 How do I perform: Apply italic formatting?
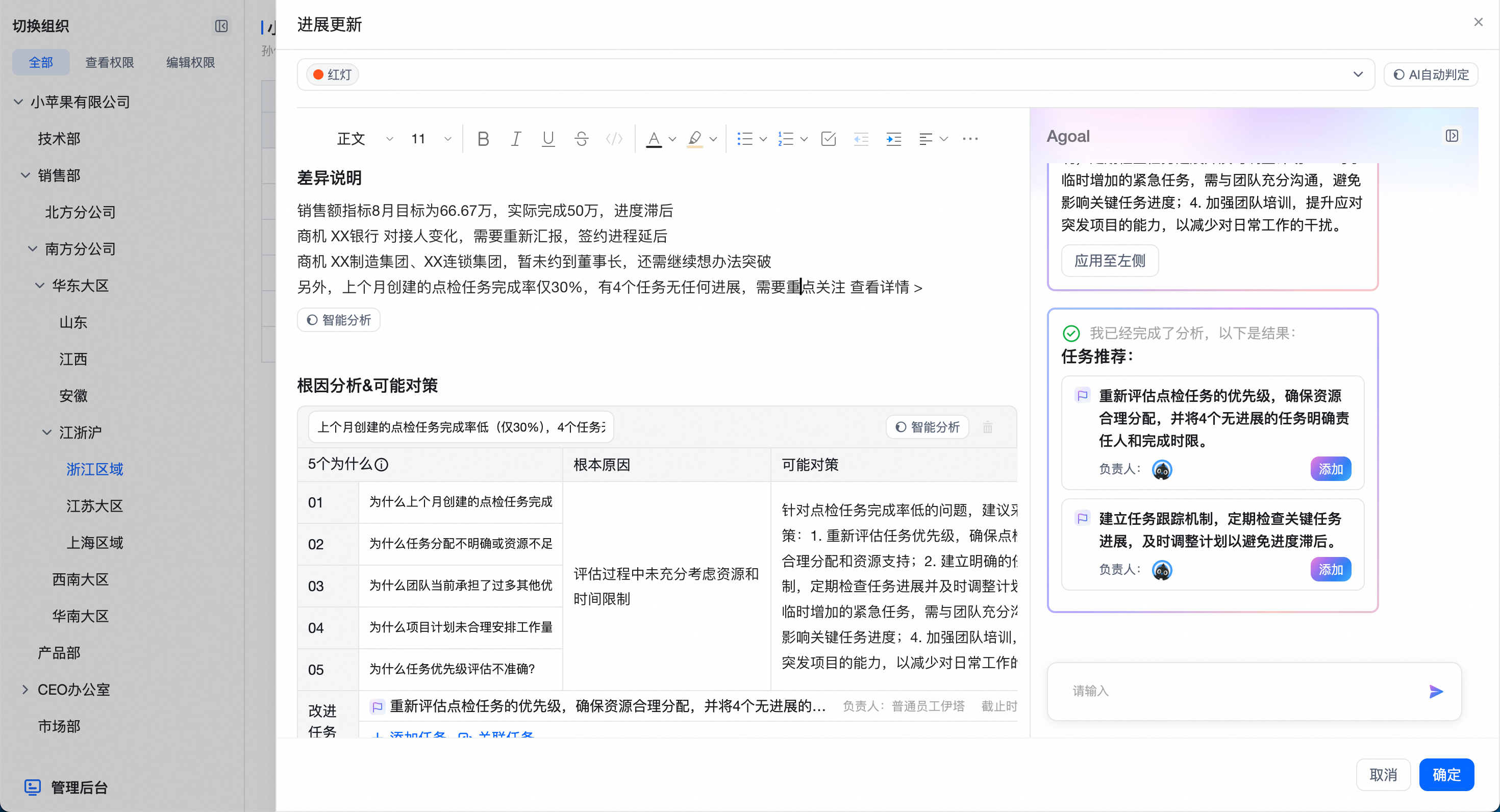tap(515, 139)
